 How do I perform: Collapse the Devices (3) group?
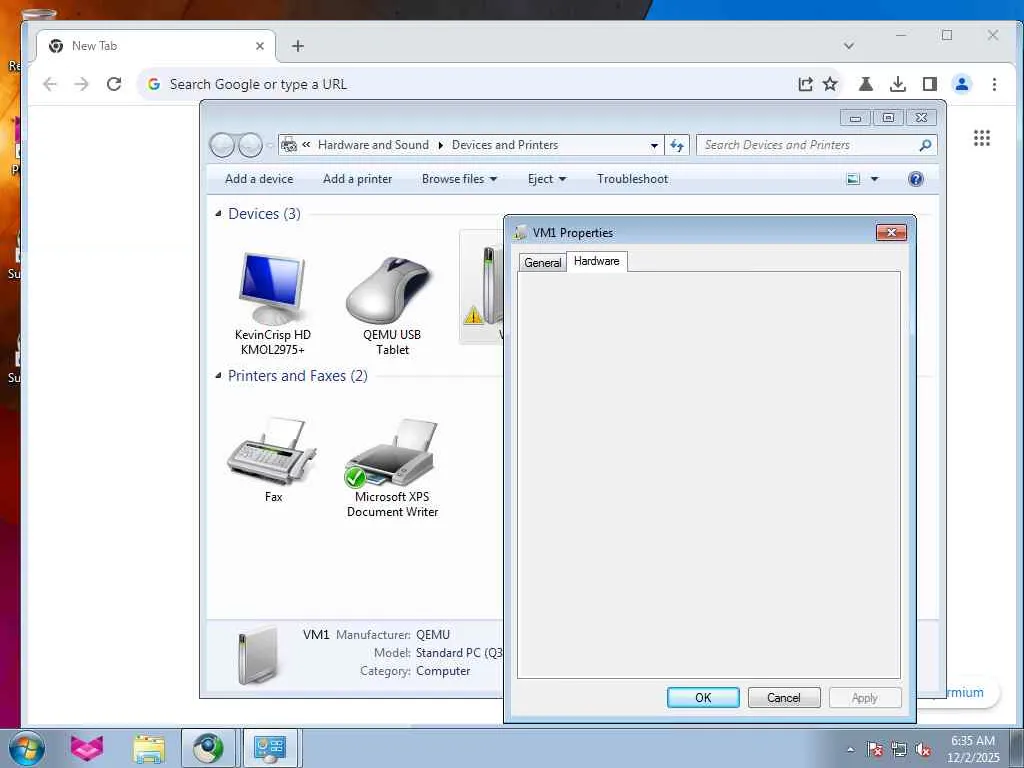(x=218, y=214)
